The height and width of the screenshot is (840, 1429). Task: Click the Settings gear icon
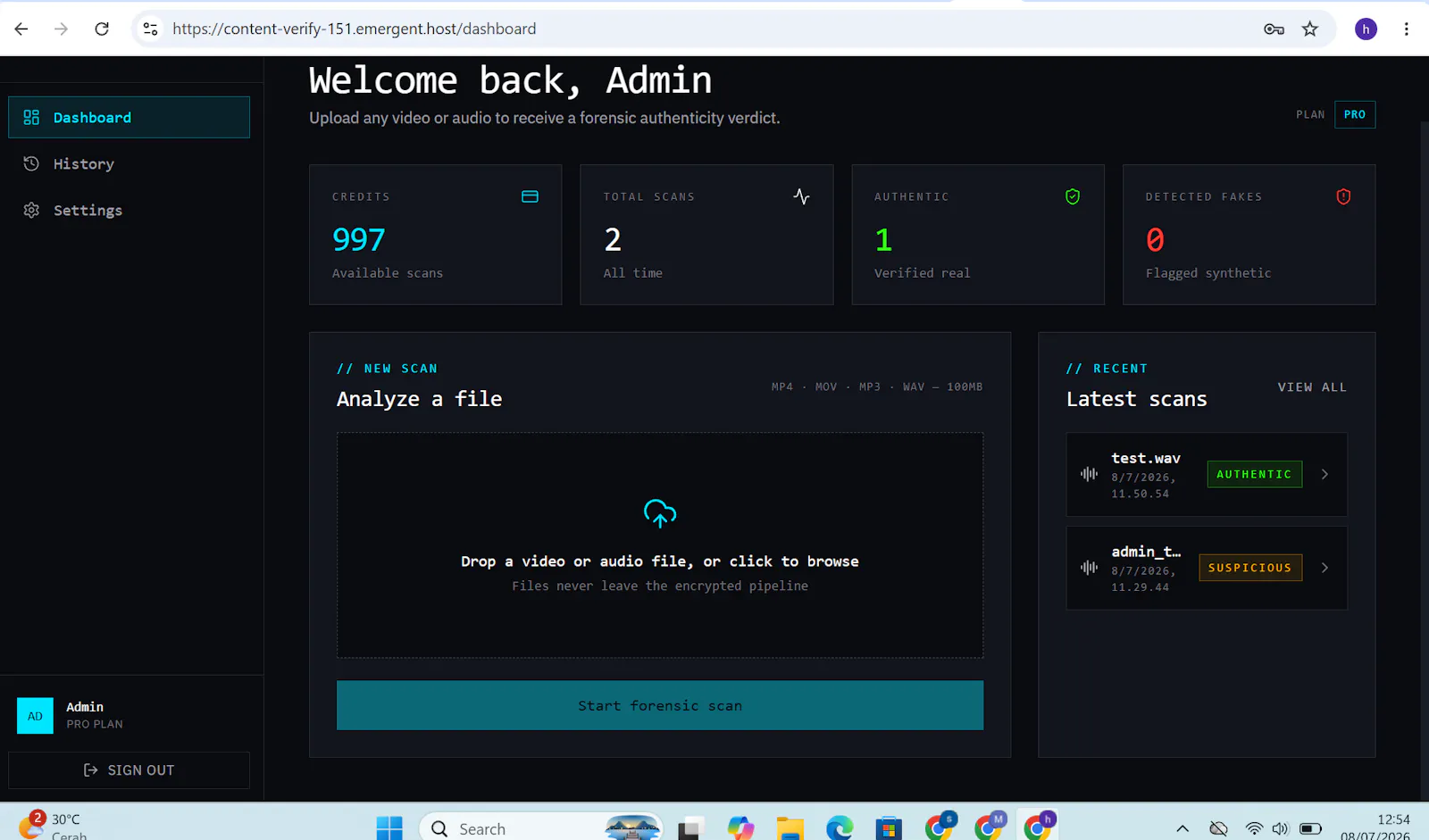point(31,210)
